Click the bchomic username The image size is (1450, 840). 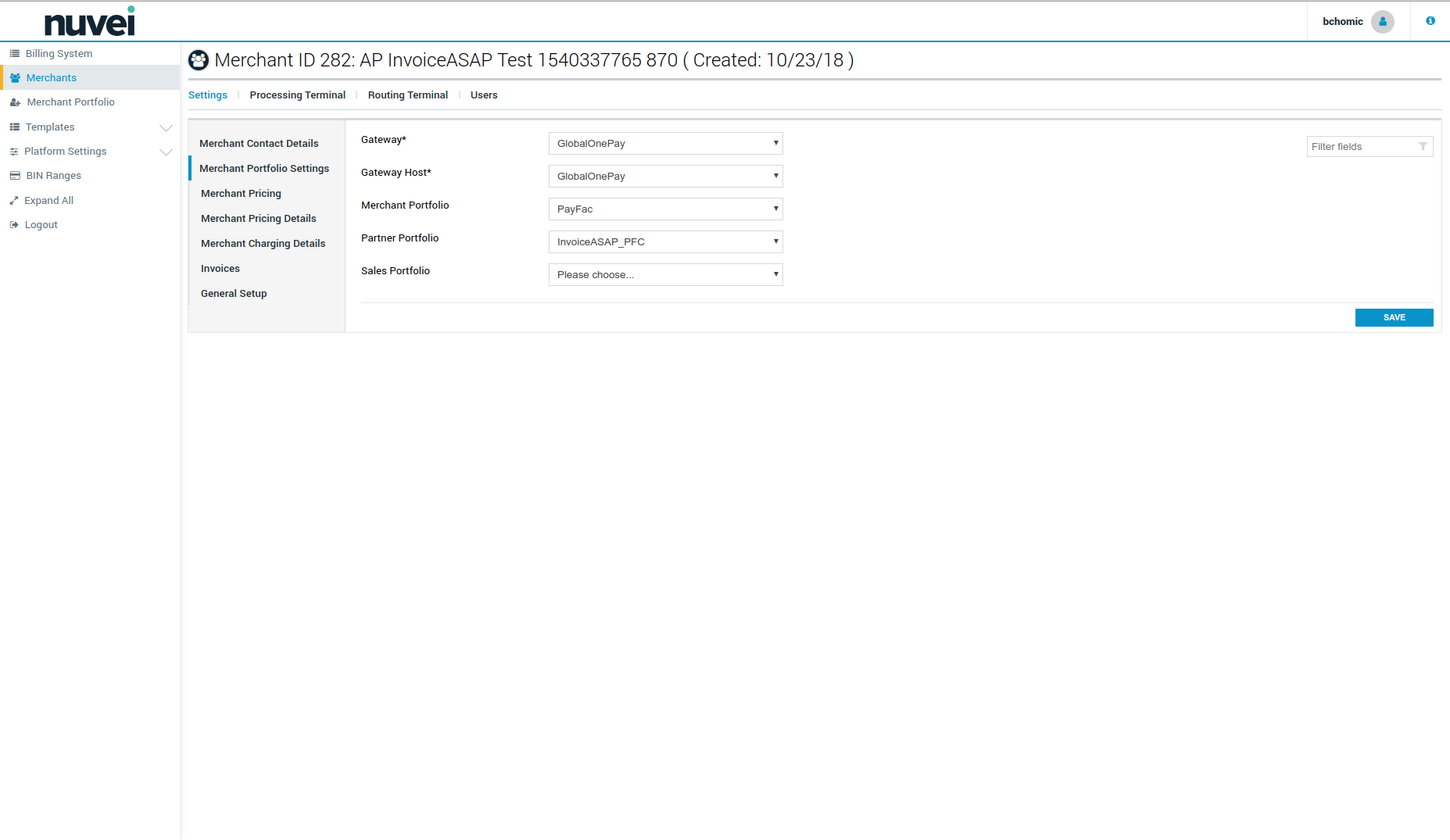tap(1343, 22)
